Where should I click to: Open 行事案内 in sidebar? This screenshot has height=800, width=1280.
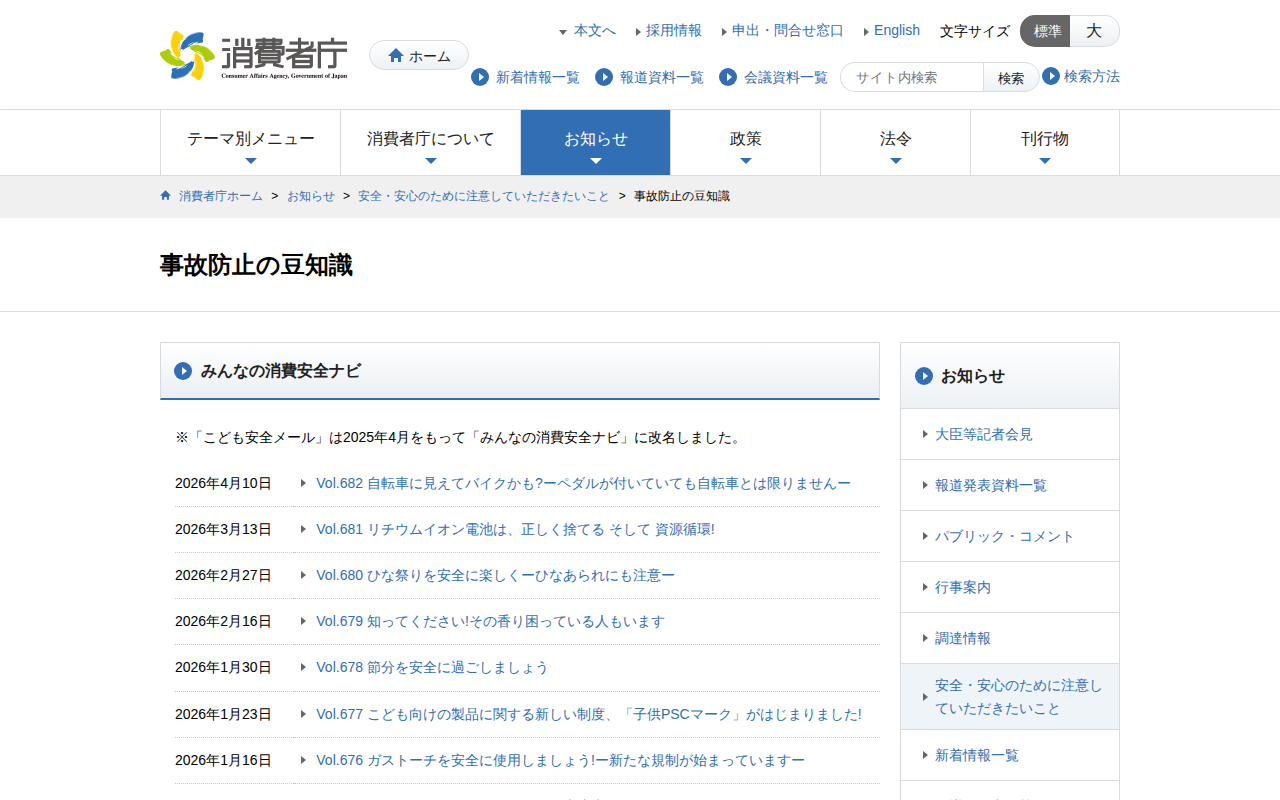(1010, 587)
